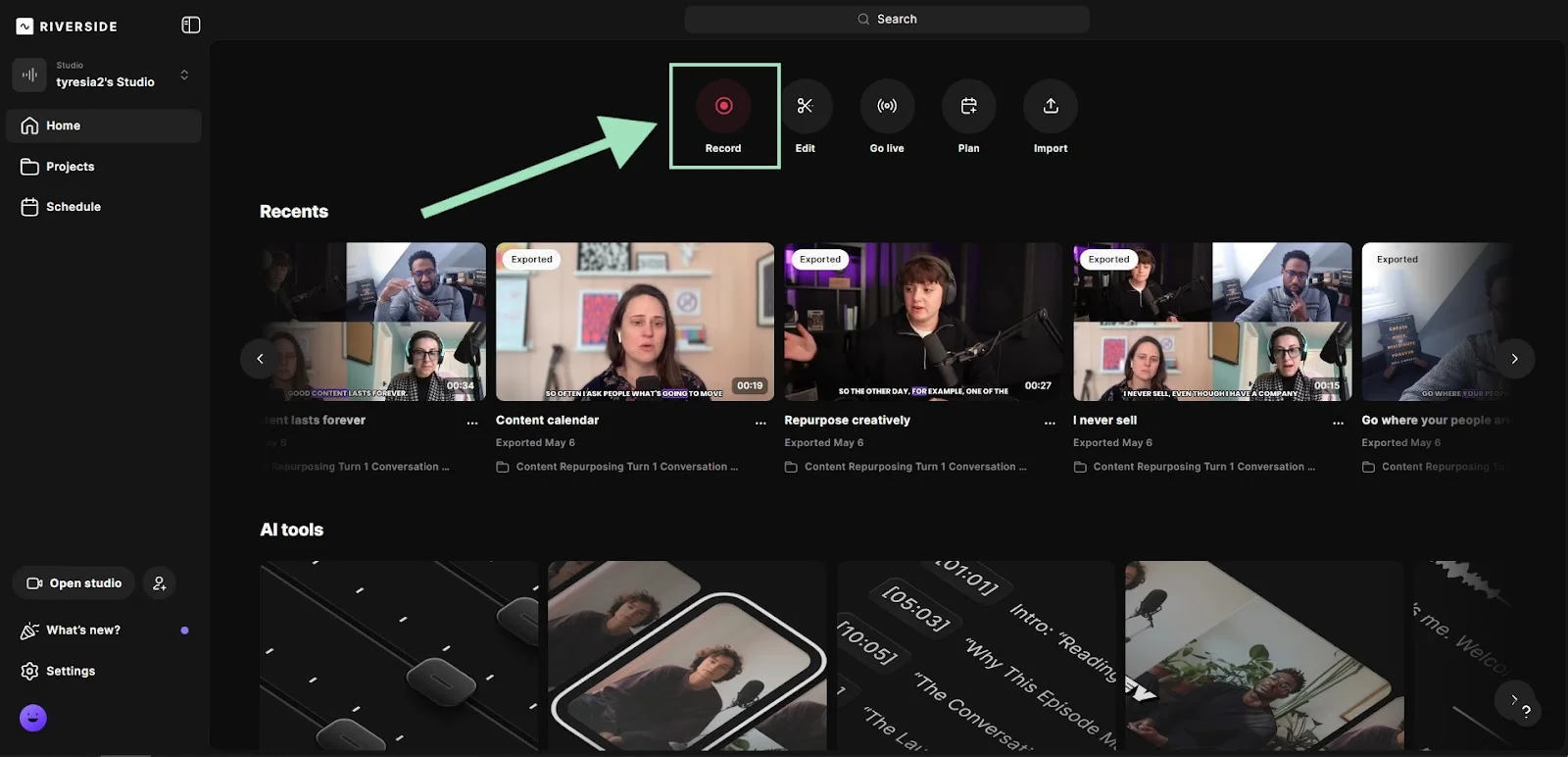Go to Projects in the sidebar
This screenshot has height=757, width=1568.
[x=71, y=167]
